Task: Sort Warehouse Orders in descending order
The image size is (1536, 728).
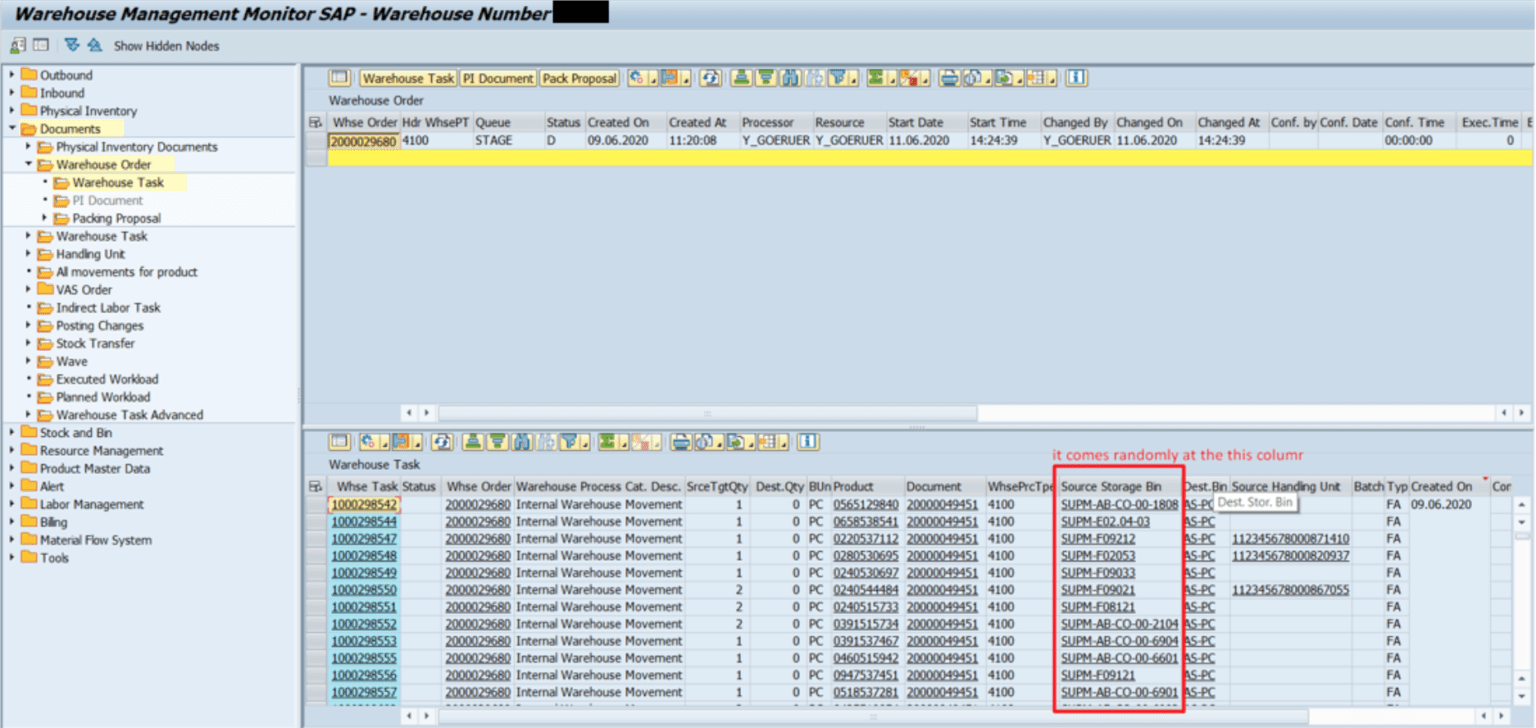Action: click(764, 78)
